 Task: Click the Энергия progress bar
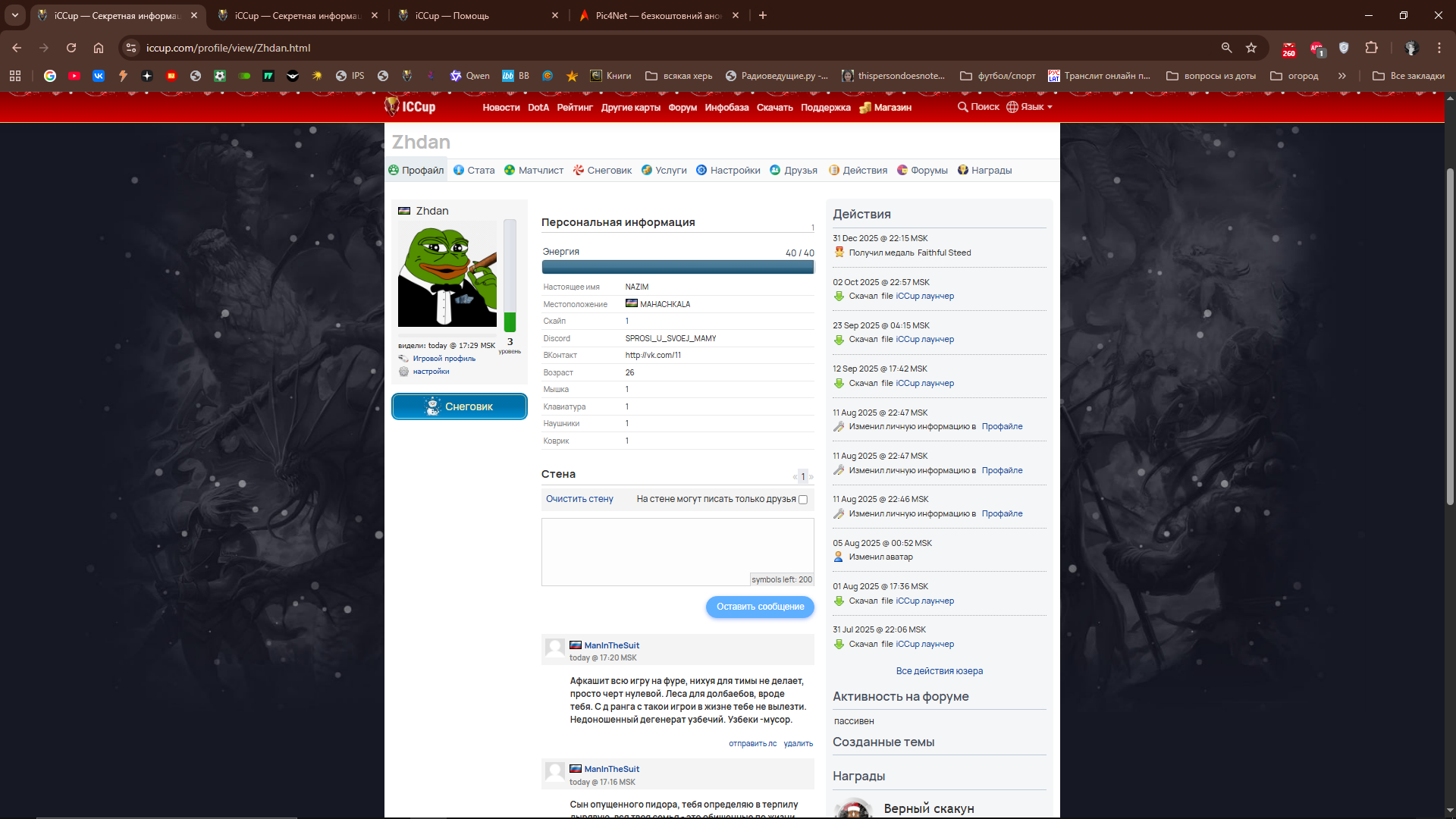click(x=677, y=267)
